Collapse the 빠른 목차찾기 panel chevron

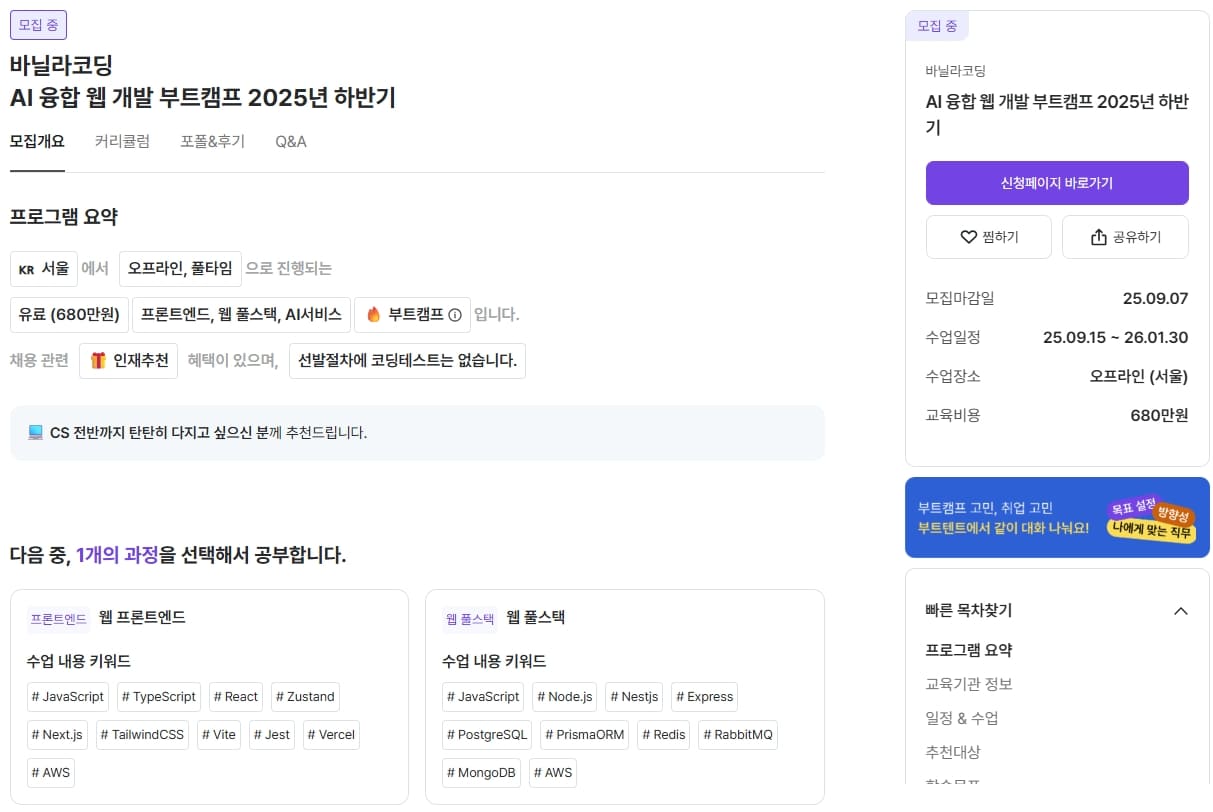[x=1181, y=610]
